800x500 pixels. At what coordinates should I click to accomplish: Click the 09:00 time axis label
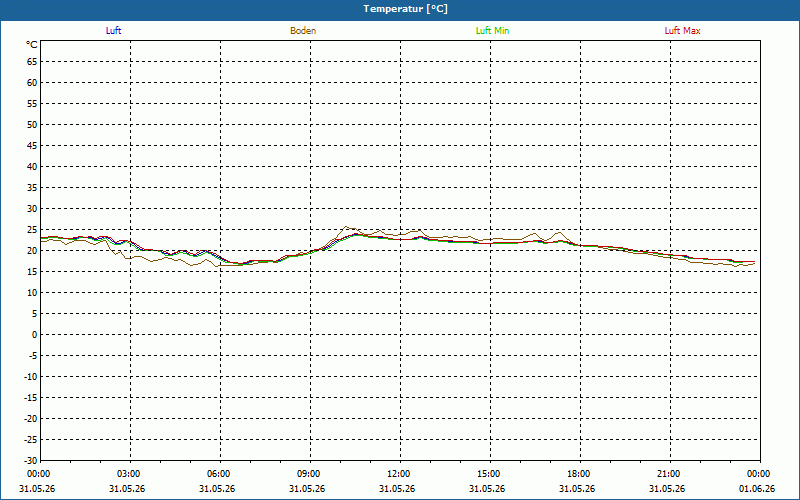309,474
